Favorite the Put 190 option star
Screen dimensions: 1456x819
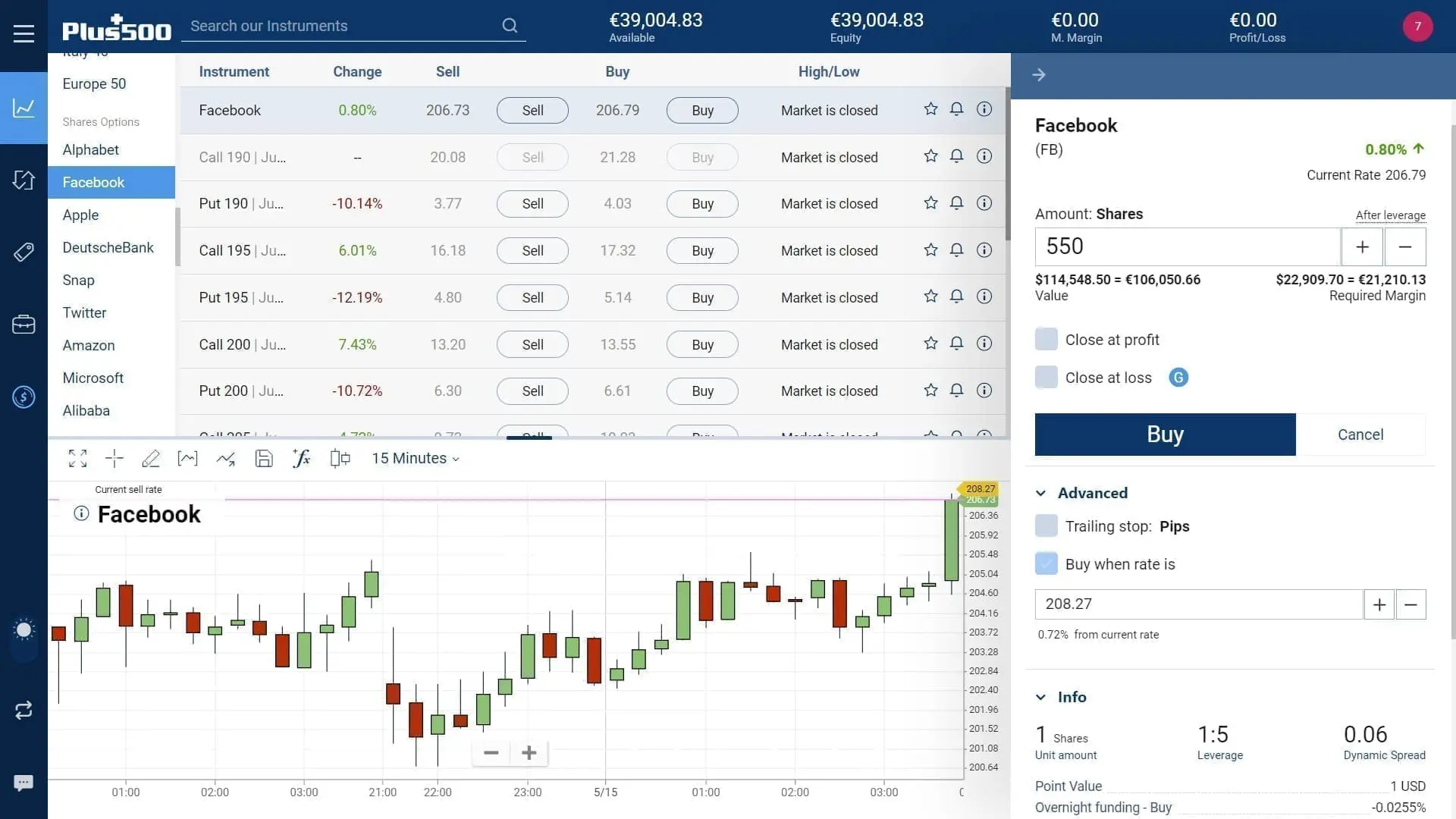[930, 203]
